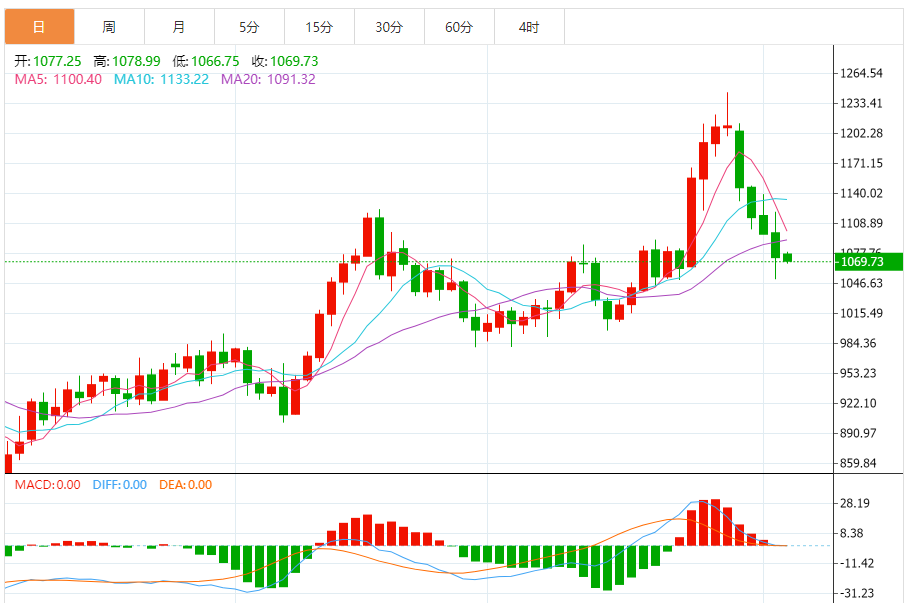Click the 922.10 price axis label

[858, 404]
